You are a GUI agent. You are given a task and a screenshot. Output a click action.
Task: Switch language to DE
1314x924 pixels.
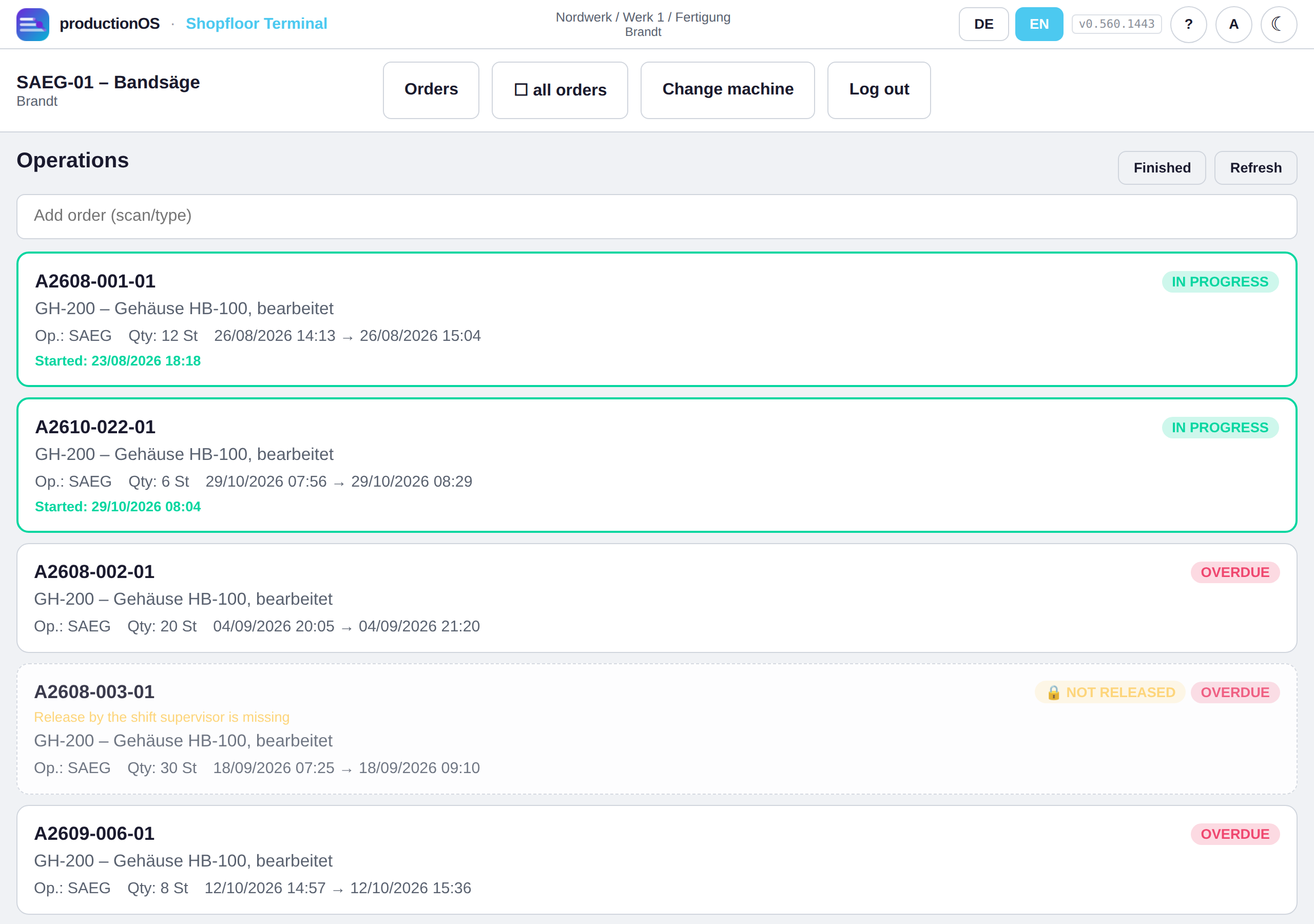pos(984,24)
